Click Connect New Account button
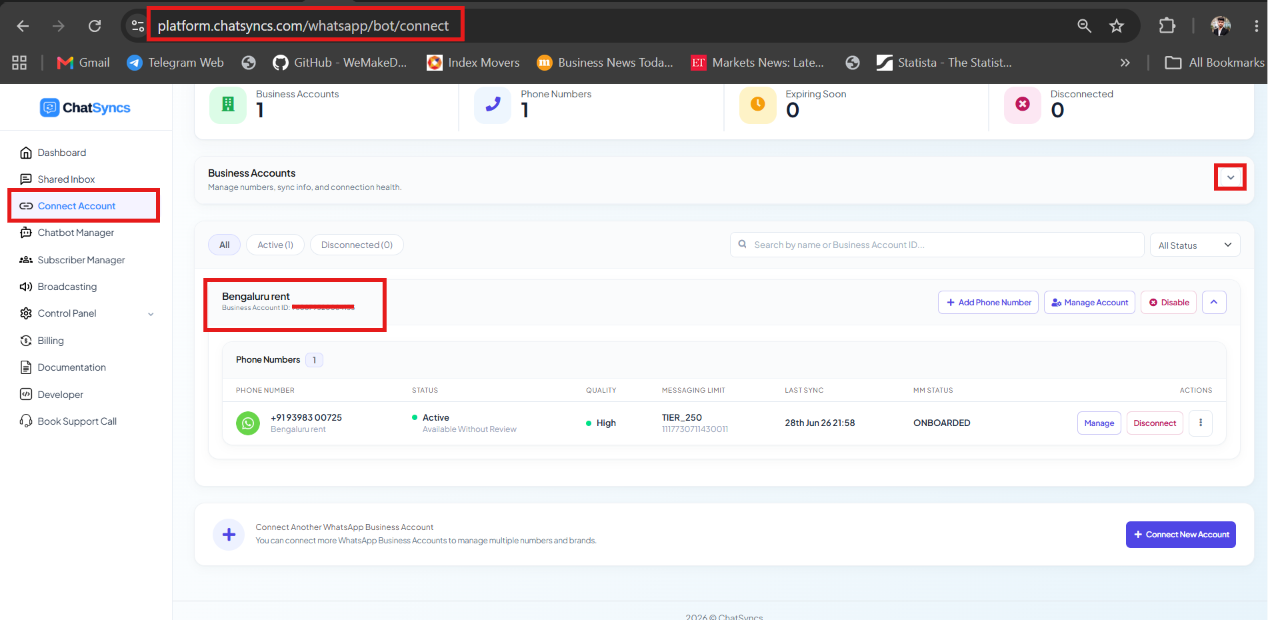The width and height of the screenshot is (1268, 620). 1181,534
